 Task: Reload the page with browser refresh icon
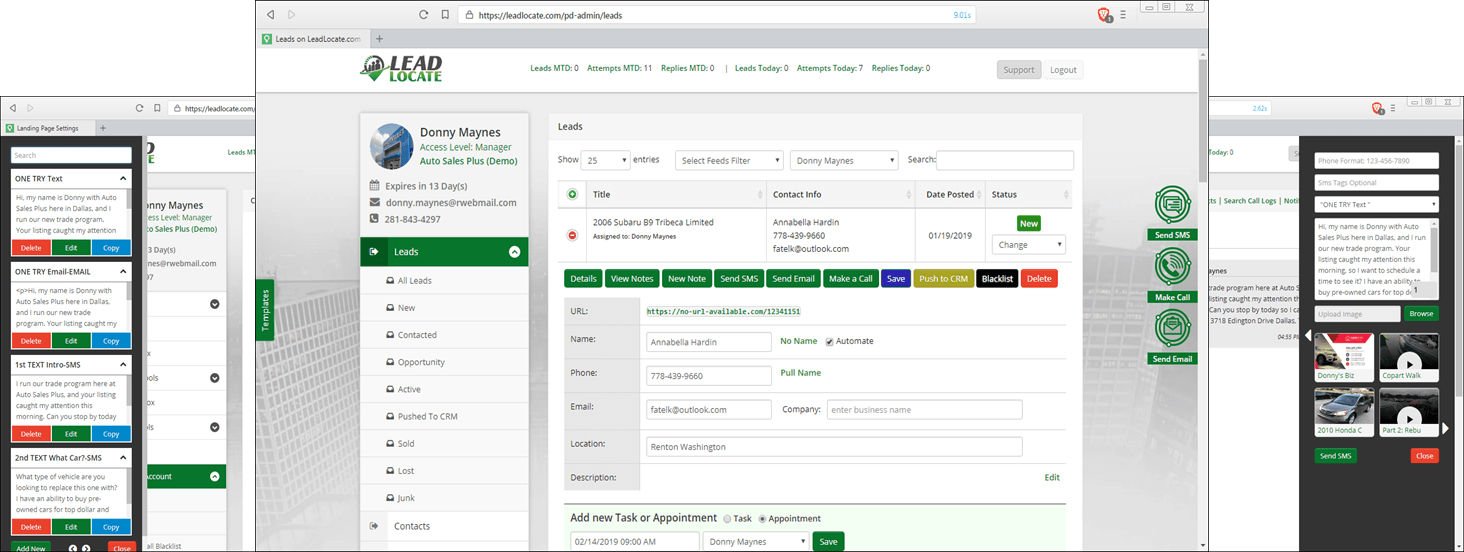coord(424,15)
